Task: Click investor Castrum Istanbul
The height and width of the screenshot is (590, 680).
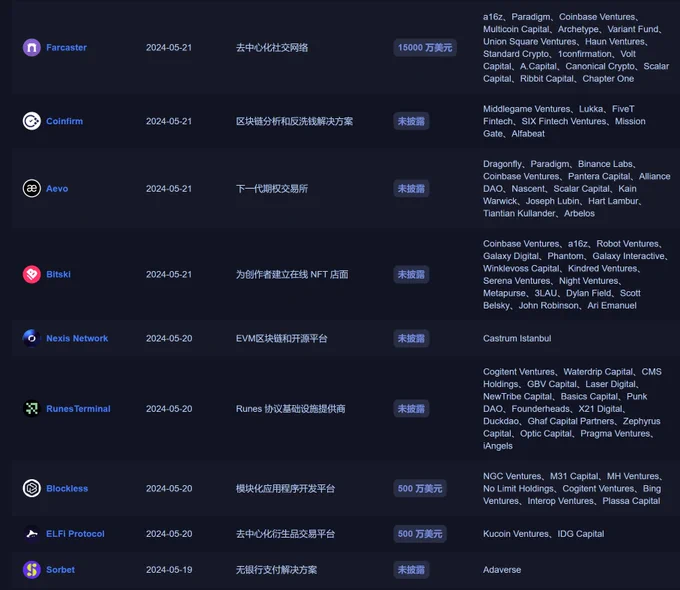Action: (517, 338)
